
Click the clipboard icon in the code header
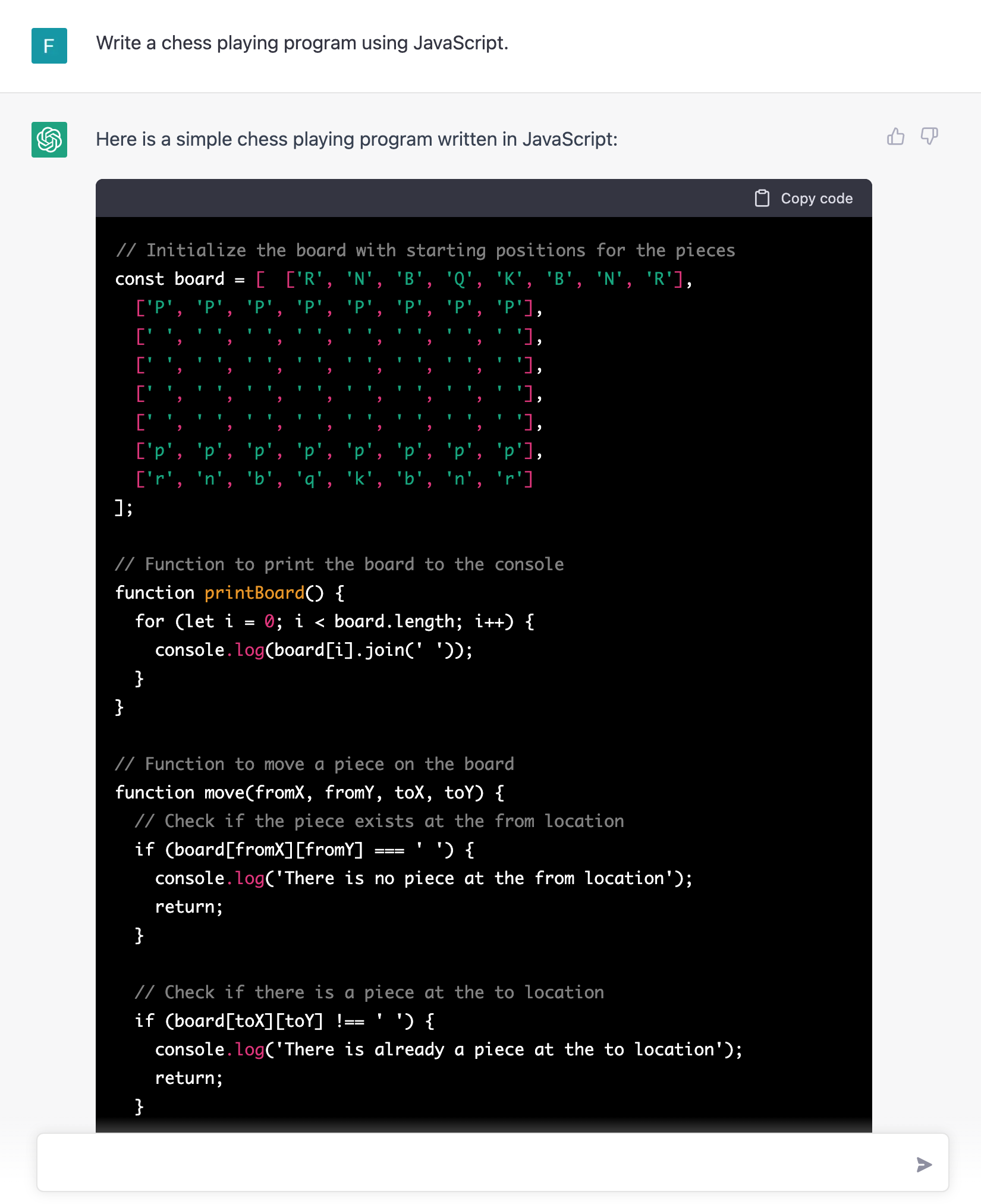point(762,198)
